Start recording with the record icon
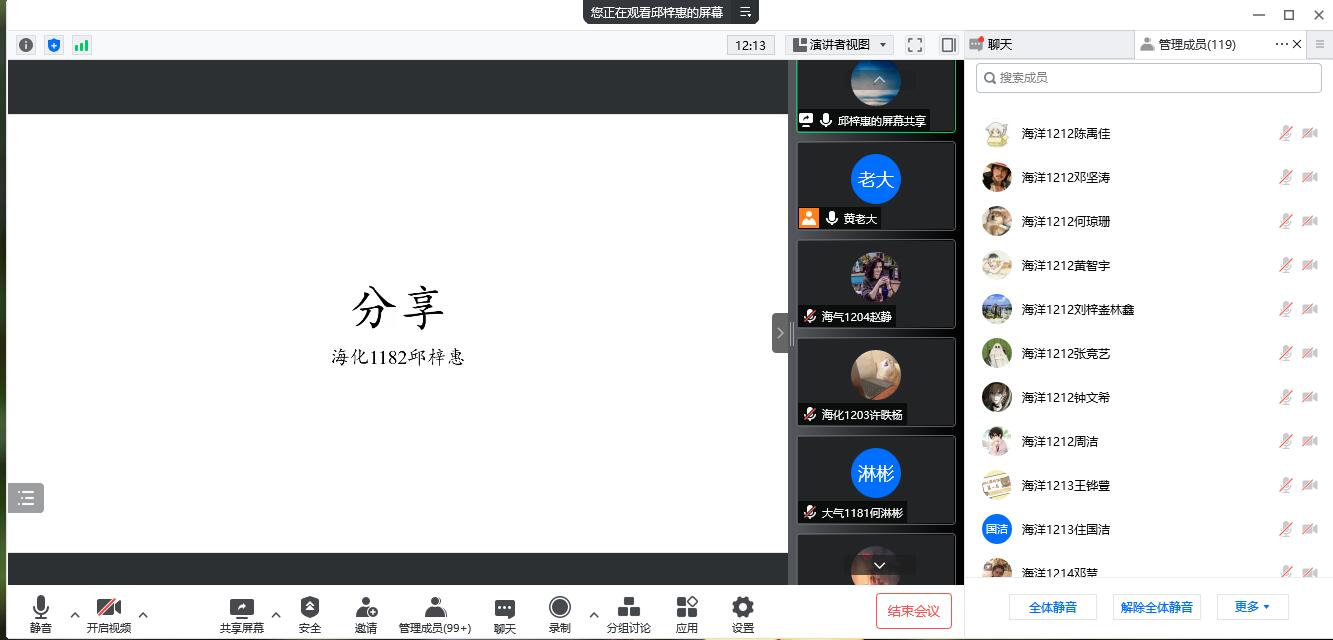 [x=559, y=608]
